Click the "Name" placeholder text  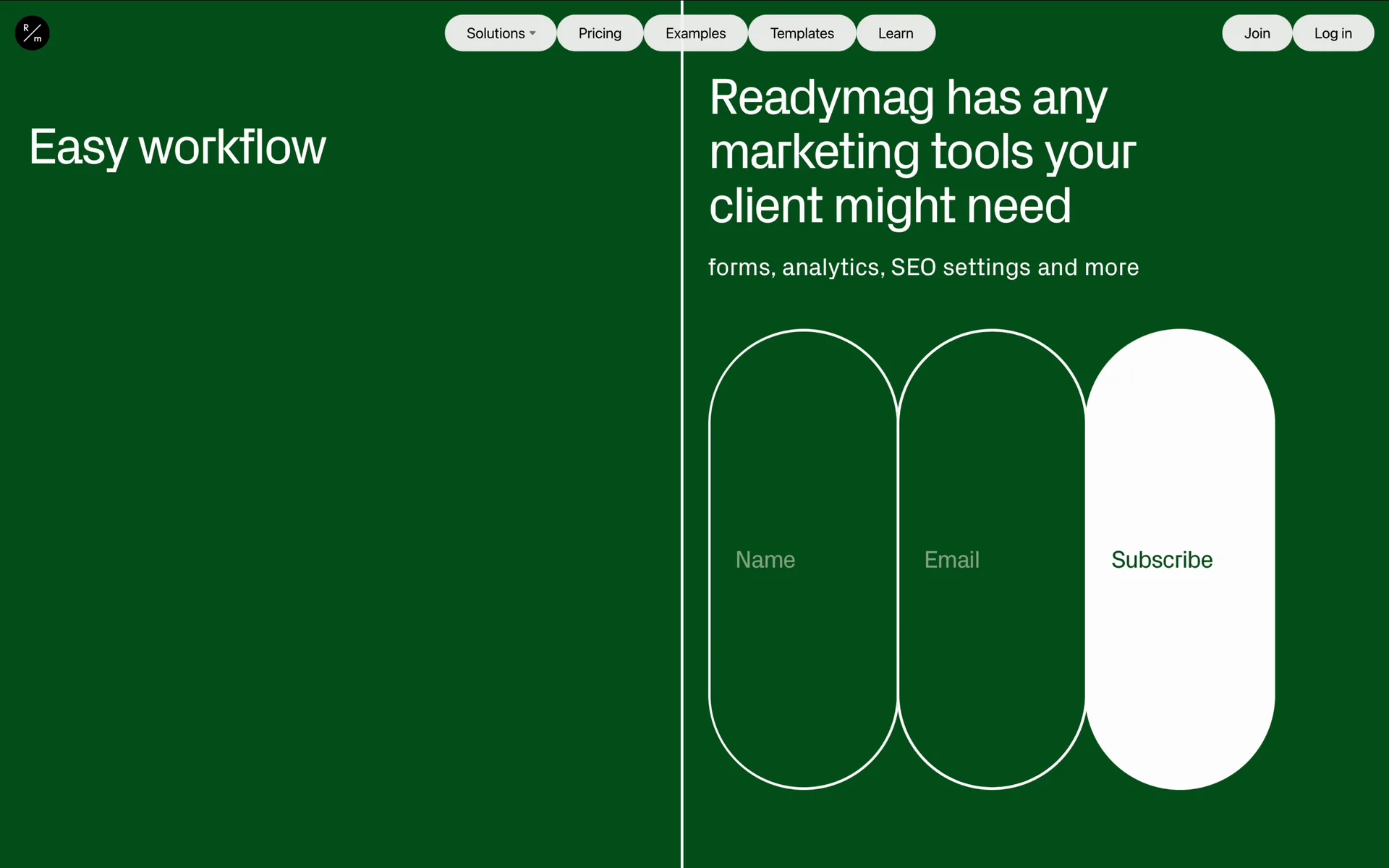765,560
